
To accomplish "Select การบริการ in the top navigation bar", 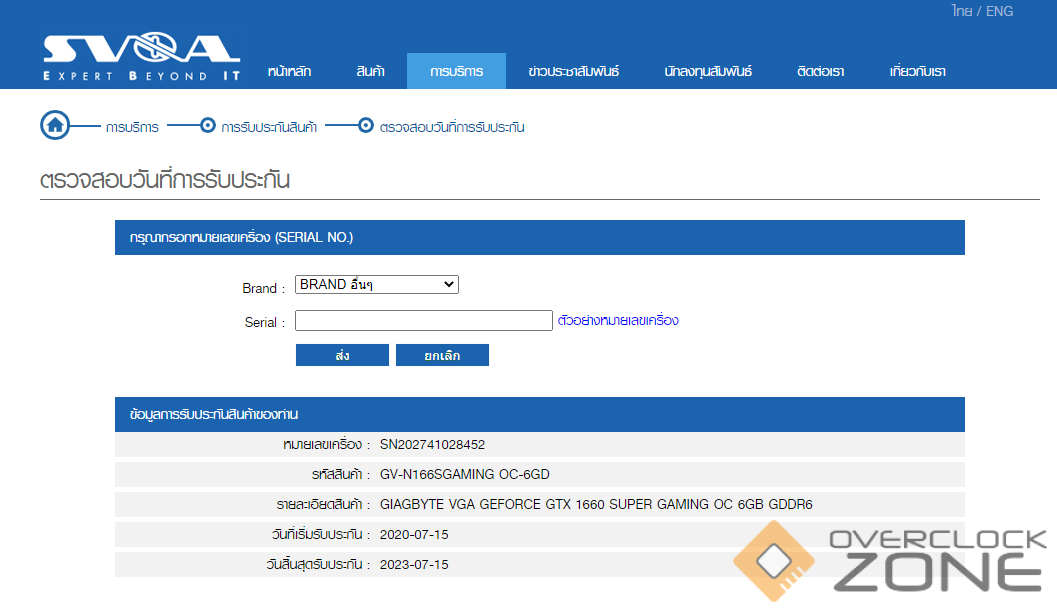I will coord(456,71).
